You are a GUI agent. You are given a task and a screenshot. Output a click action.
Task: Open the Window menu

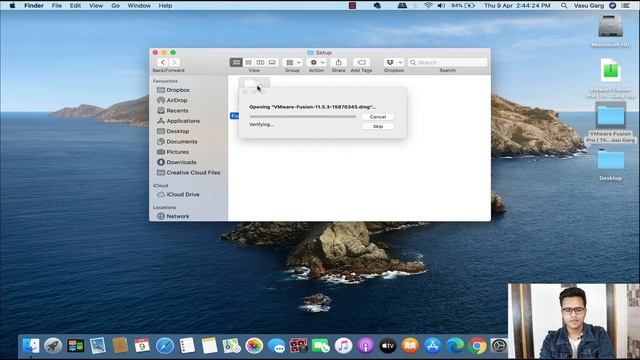click(x=139, y=5)
